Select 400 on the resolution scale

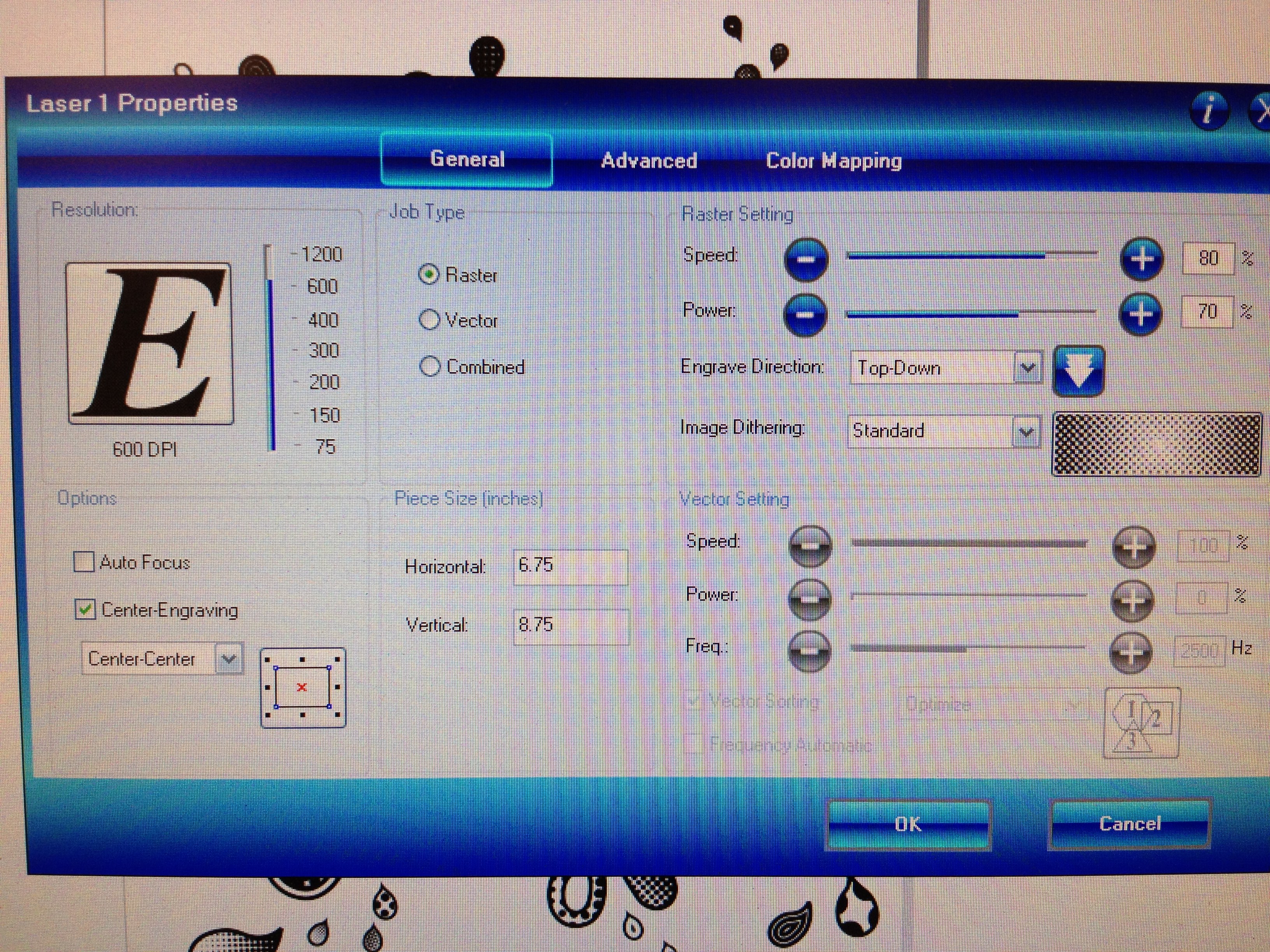[323, 320]
